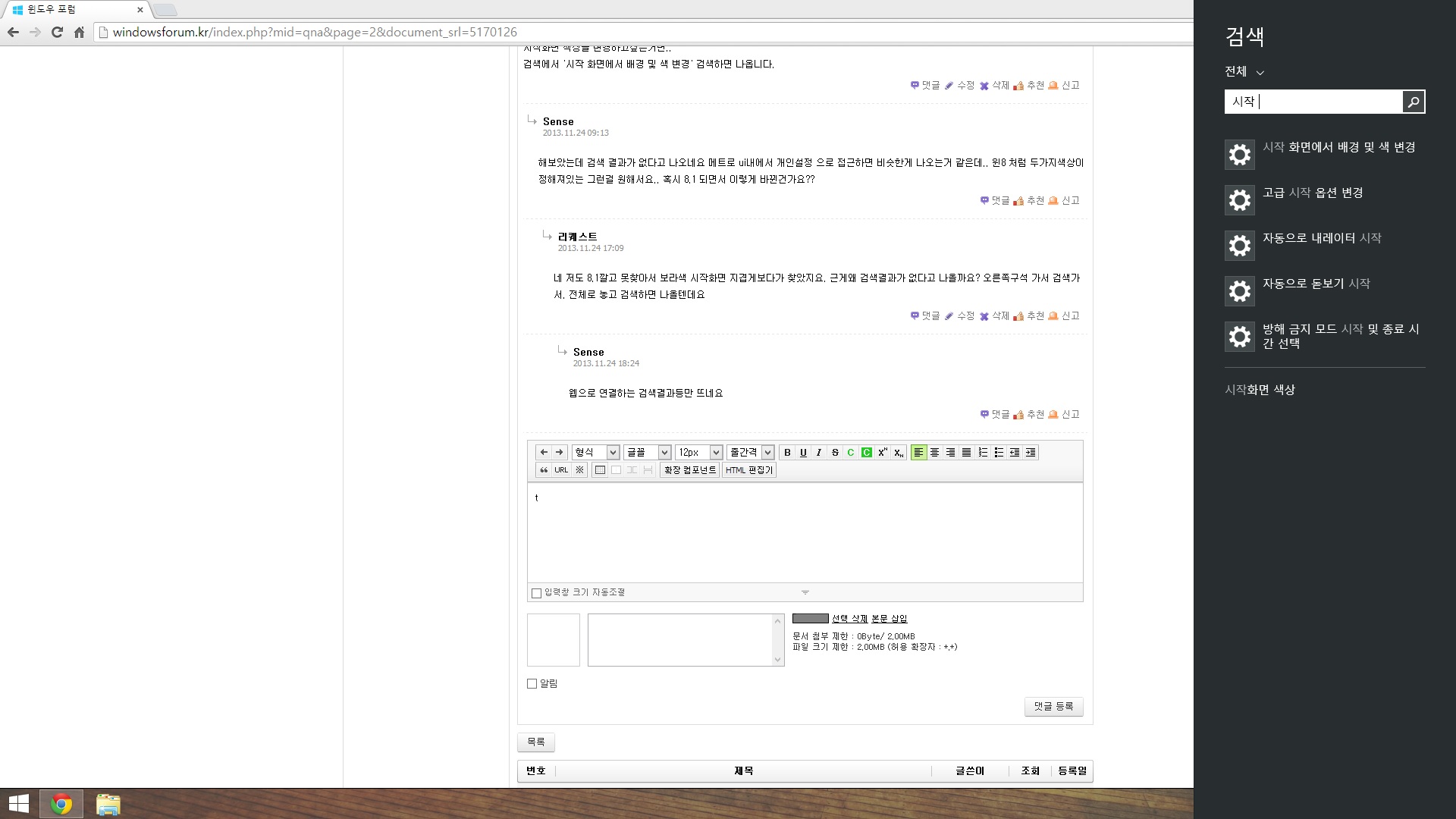This screenshot has height=819, width=1456.
Task: Open the 줄간격 line spacing dropdown
Action: pyautogui.click(x=750, y=453)
